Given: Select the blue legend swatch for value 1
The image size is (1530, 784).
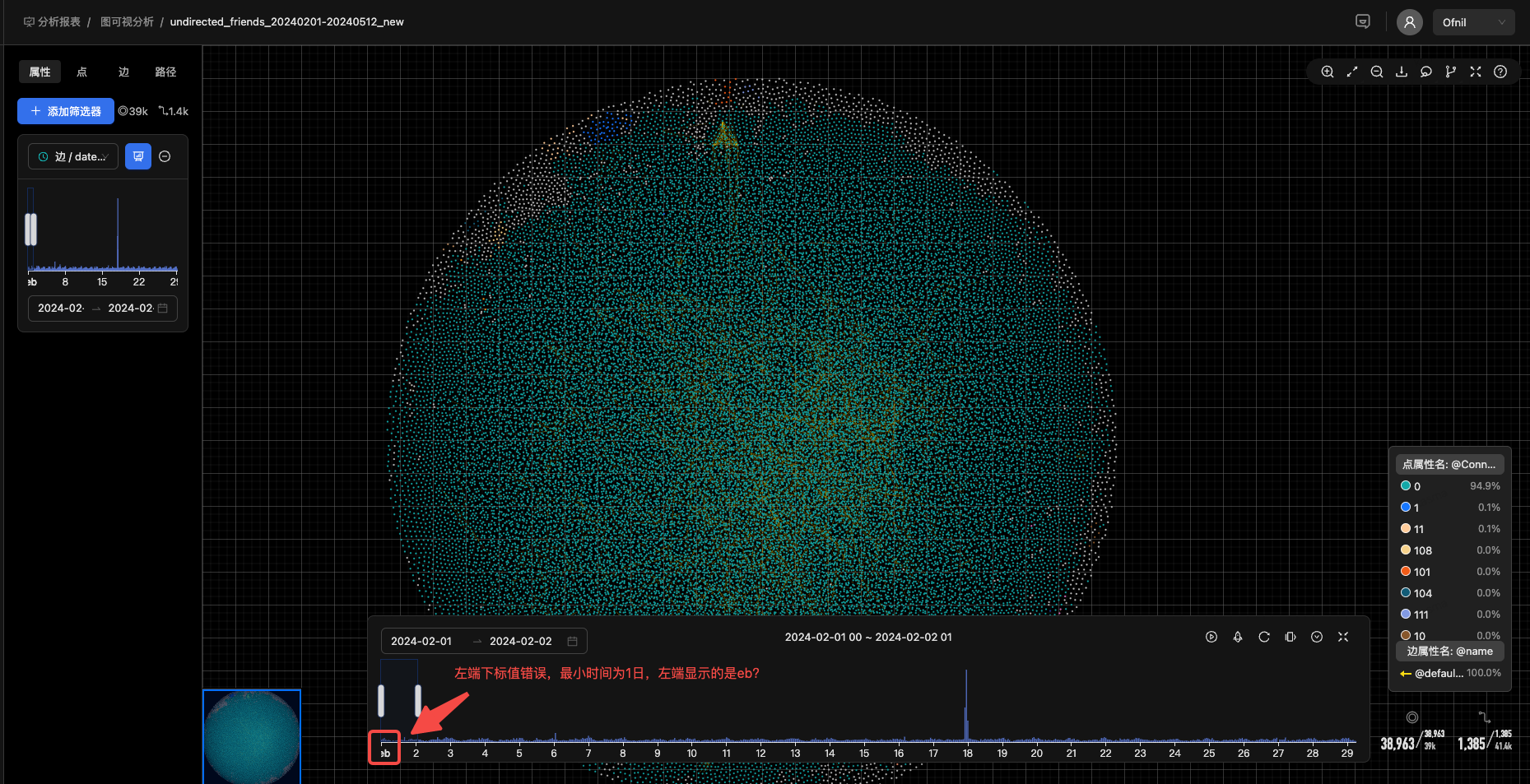Looking at the screenshot, I should coord(1406,508).
